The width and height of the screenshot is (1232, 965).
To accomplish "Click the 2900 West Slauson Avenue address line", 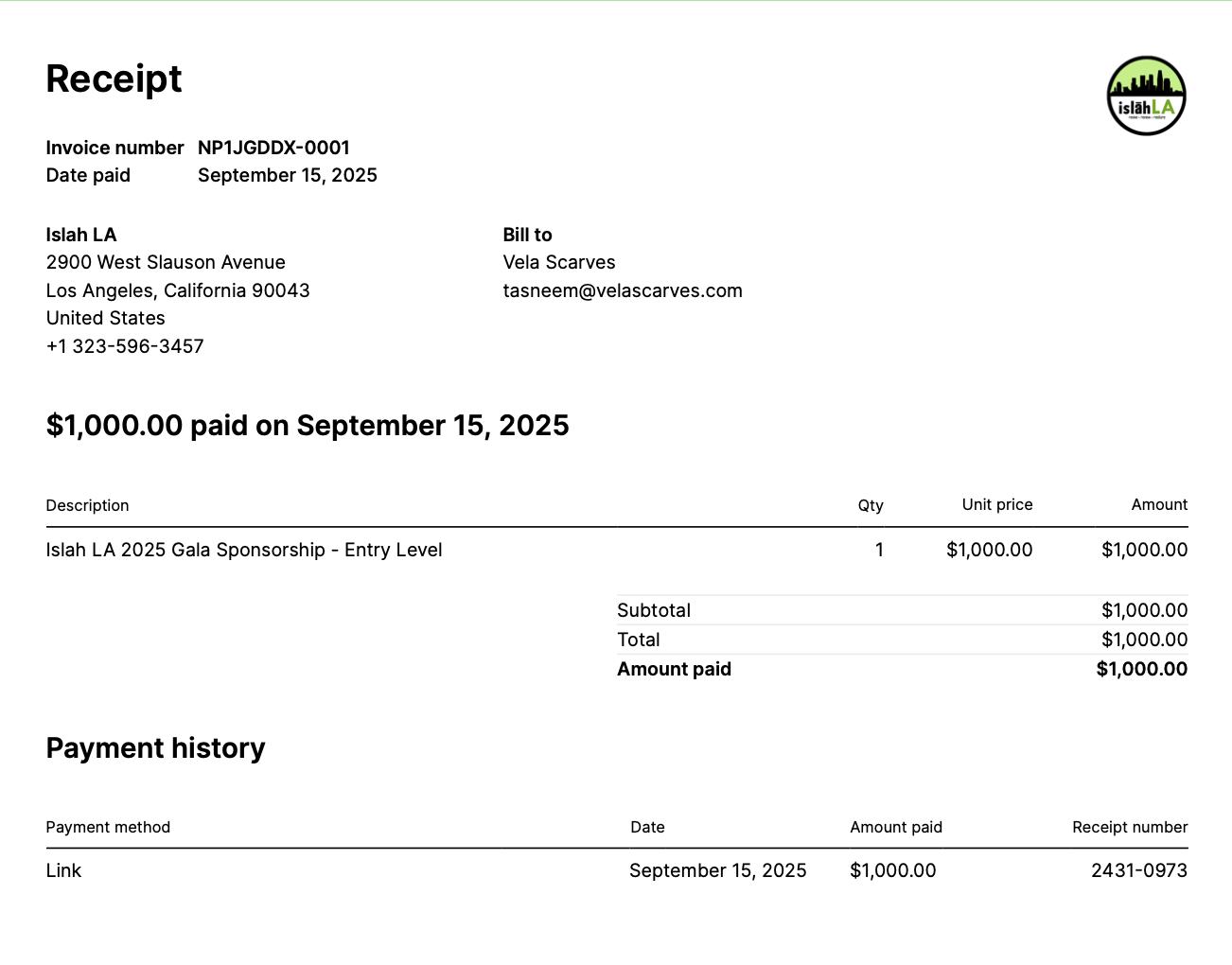I will click(x=166, y=262).
